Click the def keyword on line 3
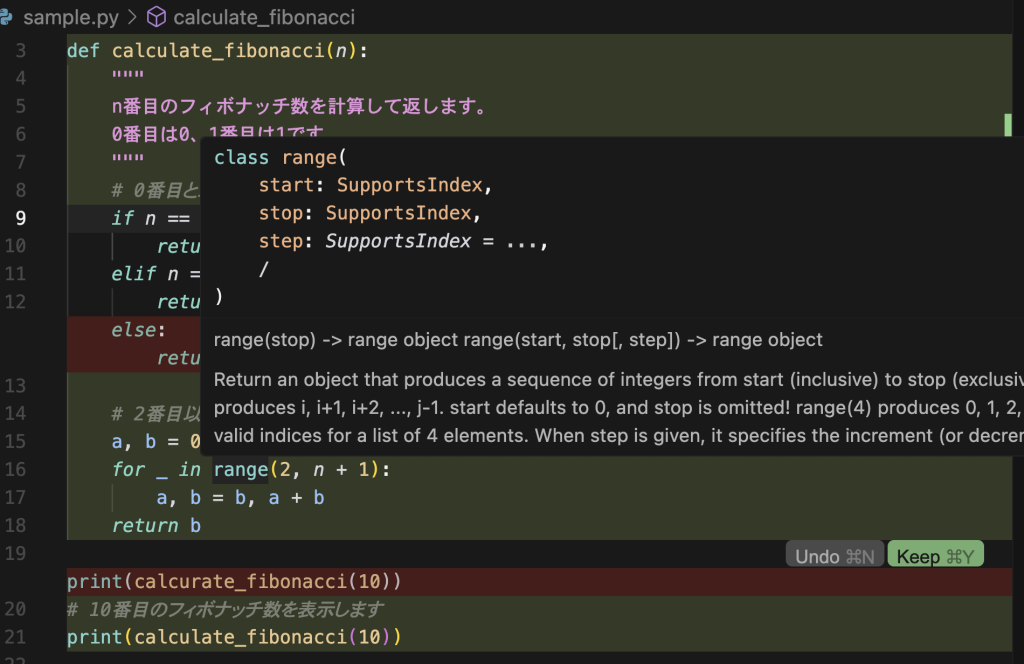Image resolution: width=1024 pixels, height=664 pixels. click(x=83, y=50)
